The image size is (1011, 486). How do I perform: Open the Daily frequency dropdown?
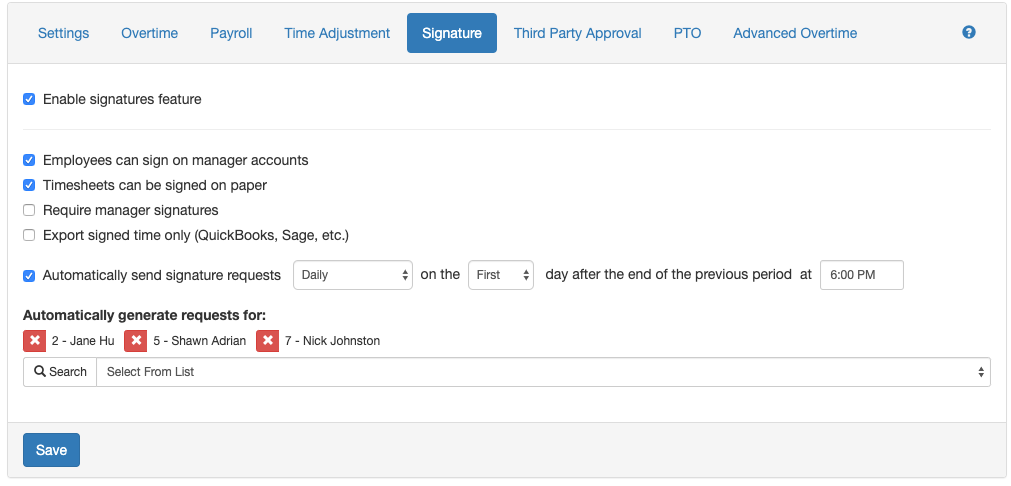352,275
